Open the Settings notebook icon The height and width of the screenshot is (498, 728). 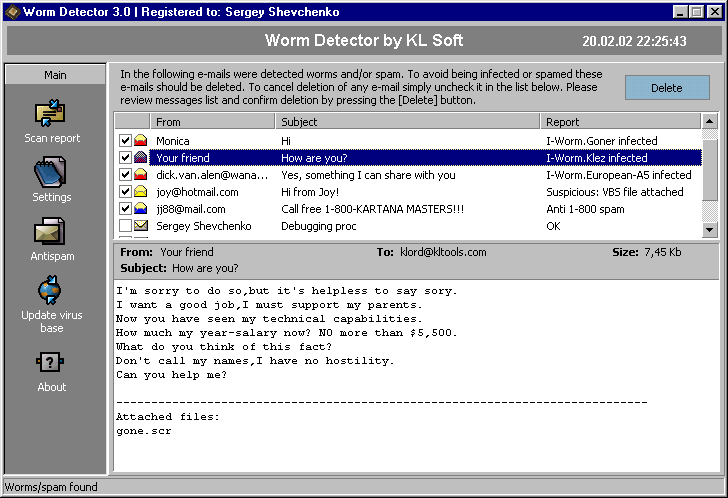click(x=50, y=172)
